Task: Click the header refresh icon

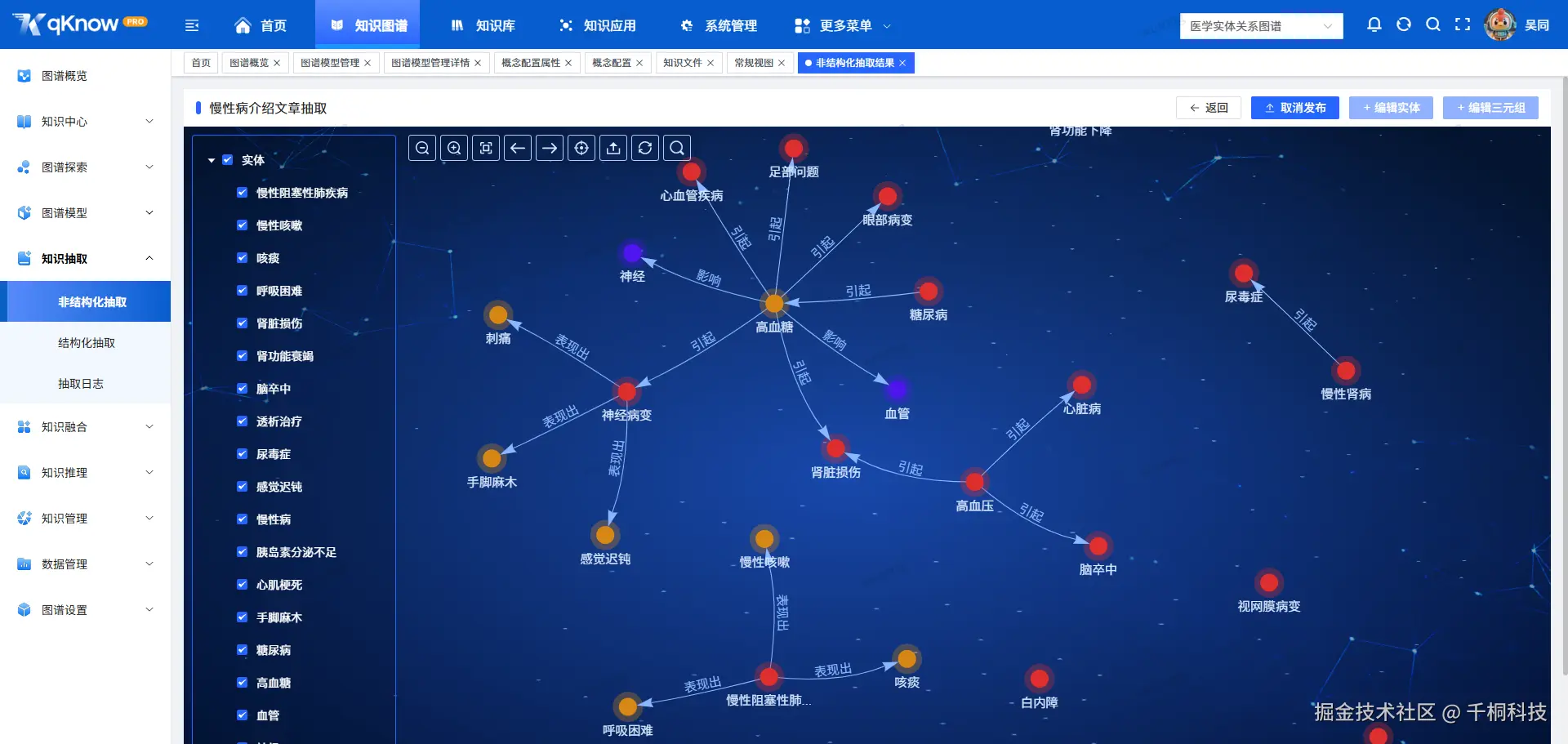Action: 1404,25
